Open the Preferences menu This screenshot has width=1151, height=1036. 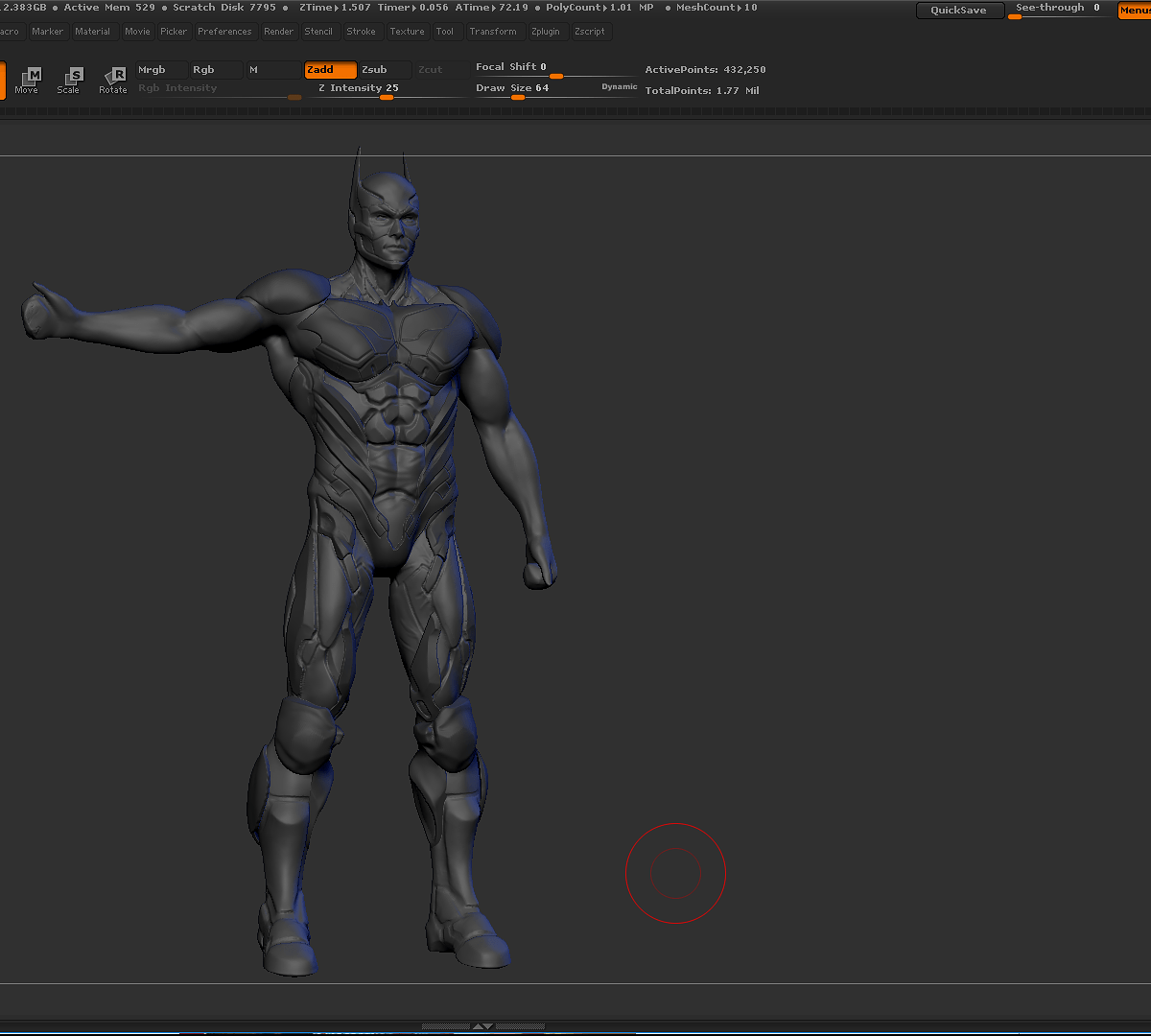pyautogui.click(x=224, y=32)
